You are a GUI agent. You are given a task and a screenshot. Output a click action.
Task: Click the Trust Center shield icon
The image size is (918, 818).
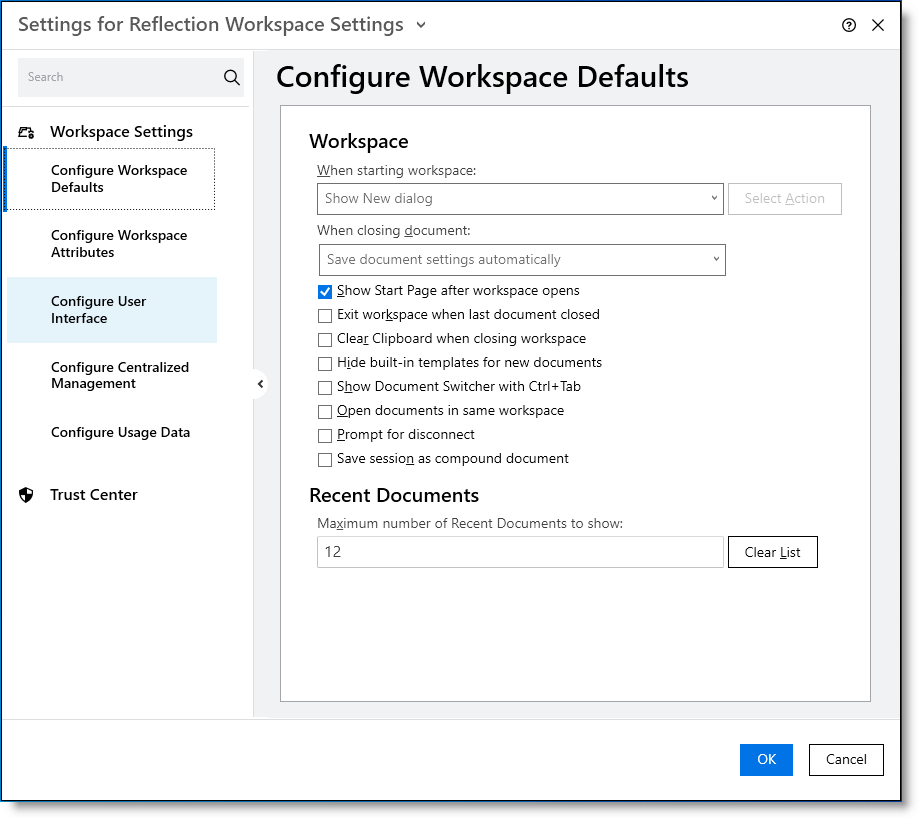[x=26, y=495]
